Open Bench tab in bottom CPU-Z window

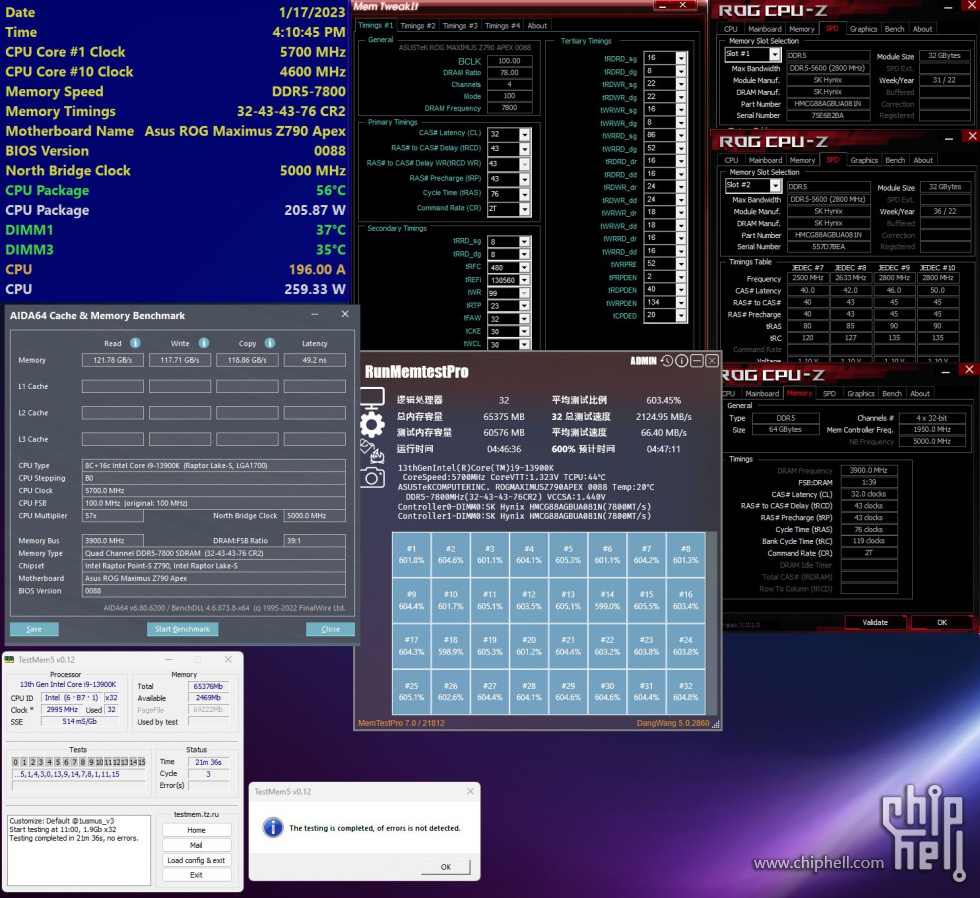(x=891, y=393)
